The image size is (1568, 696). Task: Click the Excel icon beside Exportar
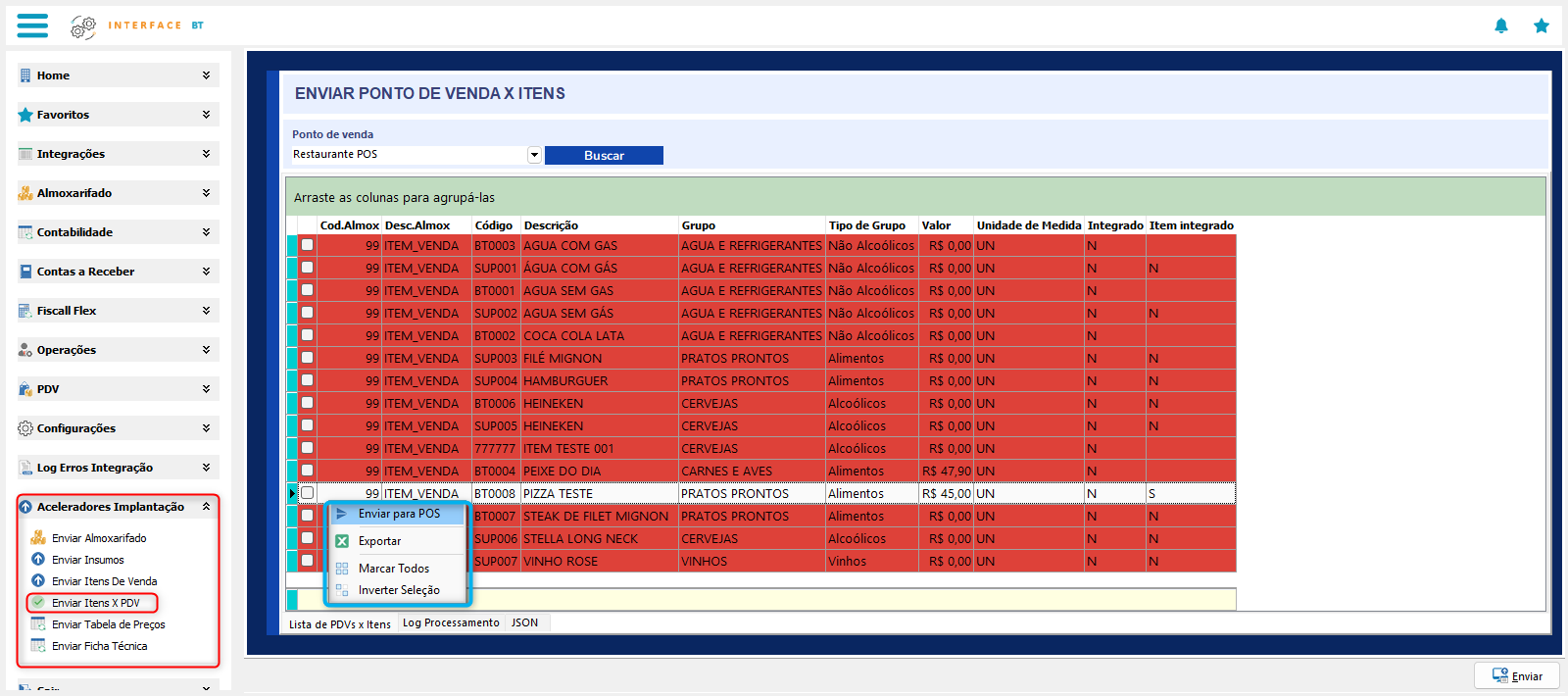click(342, 541)
